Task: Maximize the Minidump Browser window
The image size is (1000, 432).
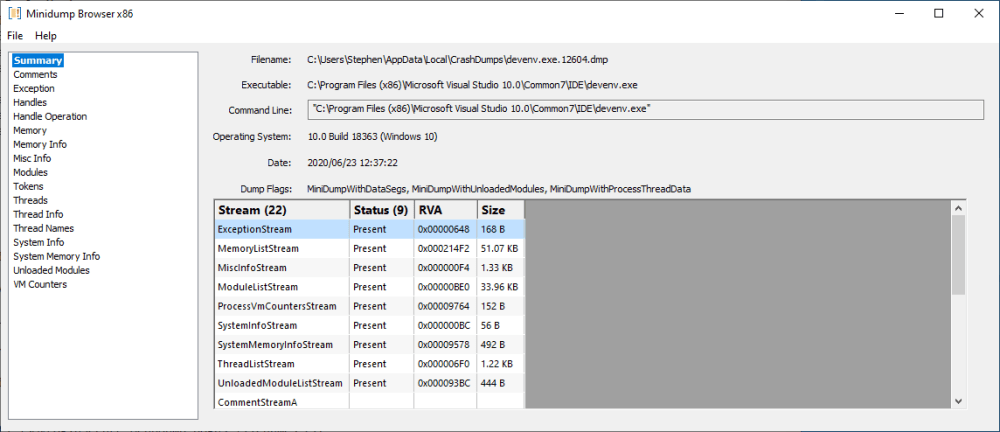Action: click(x=939, y=13)
